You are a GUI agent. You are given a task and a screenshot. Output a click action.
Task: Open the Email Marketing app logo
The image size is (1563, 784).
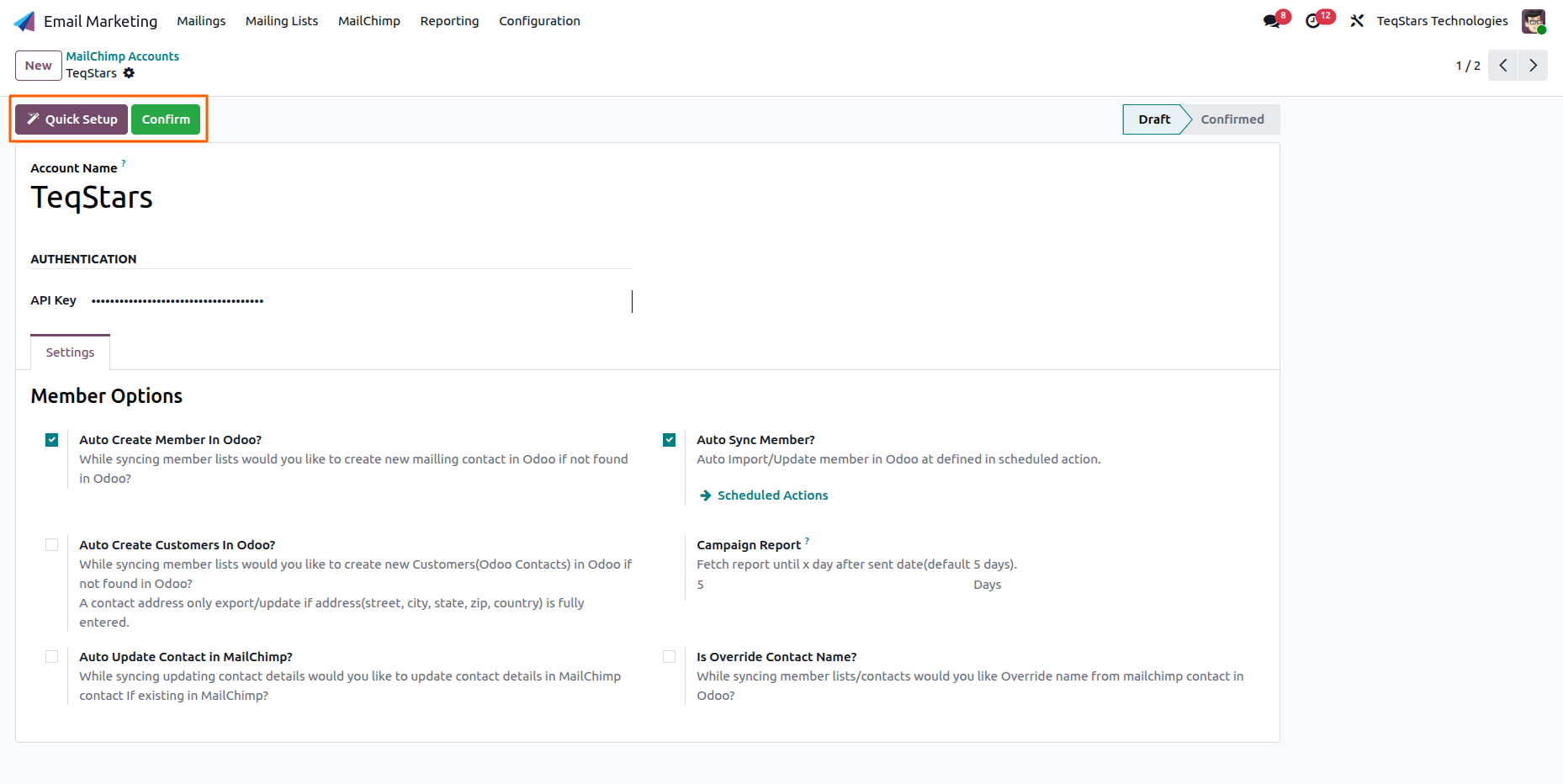pyautogui.click(x=24, y=21)
